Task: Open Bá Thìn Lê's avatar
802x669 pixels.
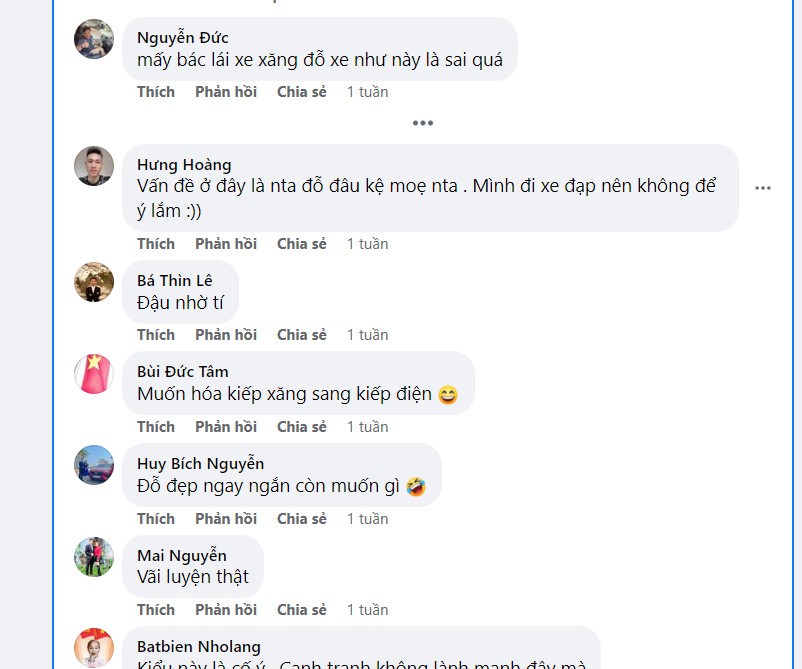Action: pyautogui.click(x=94, y=282)
